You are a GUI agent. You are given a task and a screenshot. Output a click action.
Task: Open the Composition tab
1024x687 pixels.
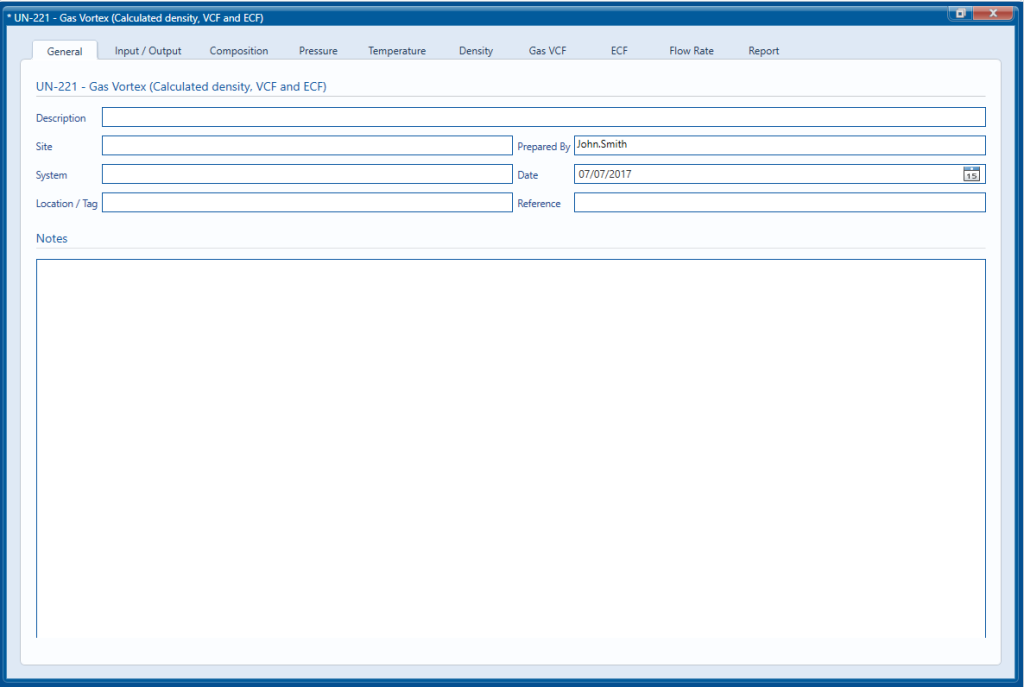pos(238,50)
